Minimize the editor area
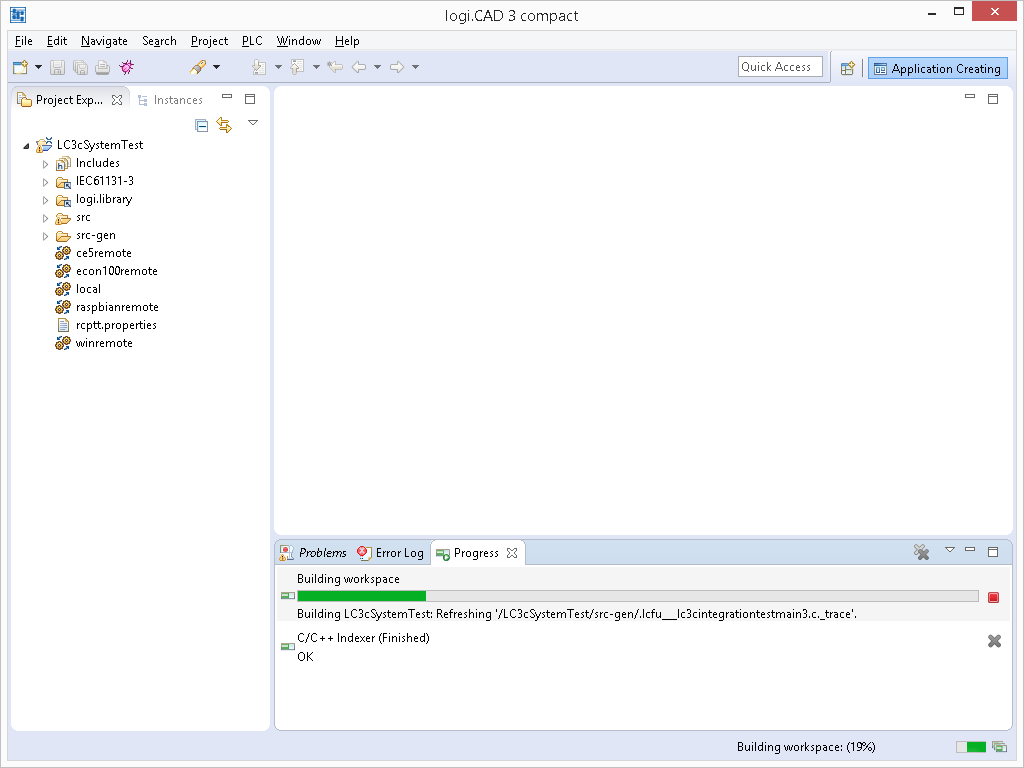The height and width of the screenshot is (768, 1024). pyautogui.click(x=970, y=97)
